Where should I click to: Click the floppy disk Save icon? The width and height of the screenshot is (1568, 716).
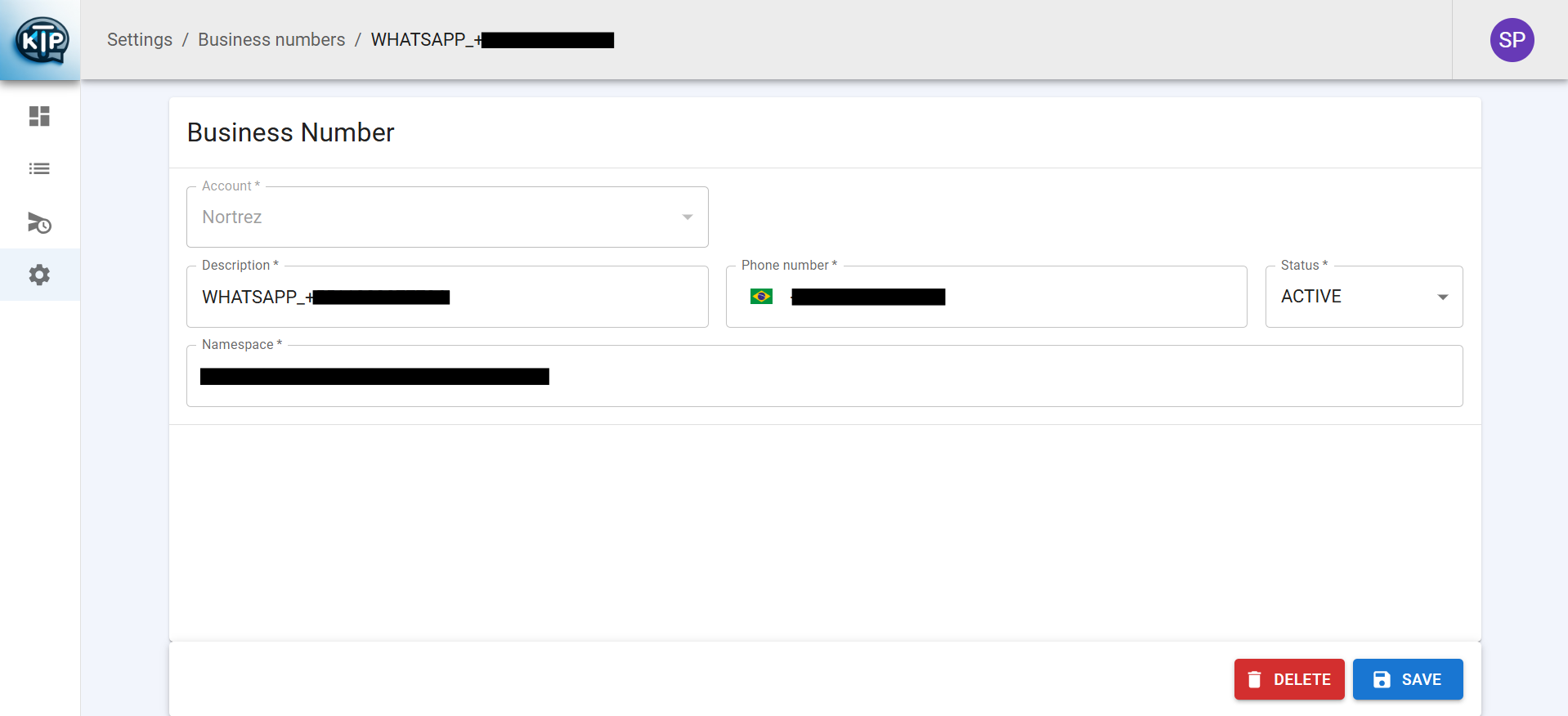pyautogui.click(x=1382, y=679)
